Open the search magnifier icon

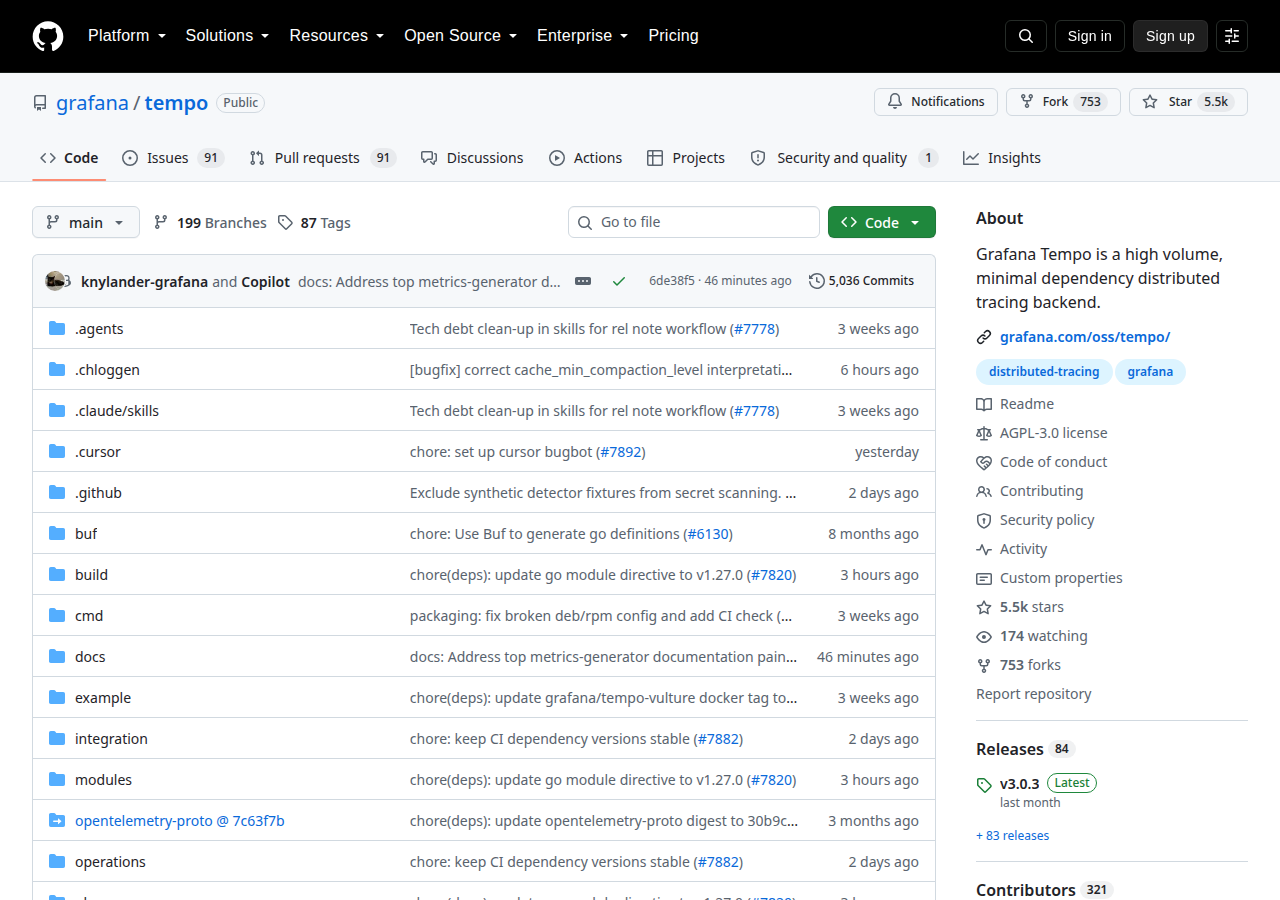tap(1026, 36)
